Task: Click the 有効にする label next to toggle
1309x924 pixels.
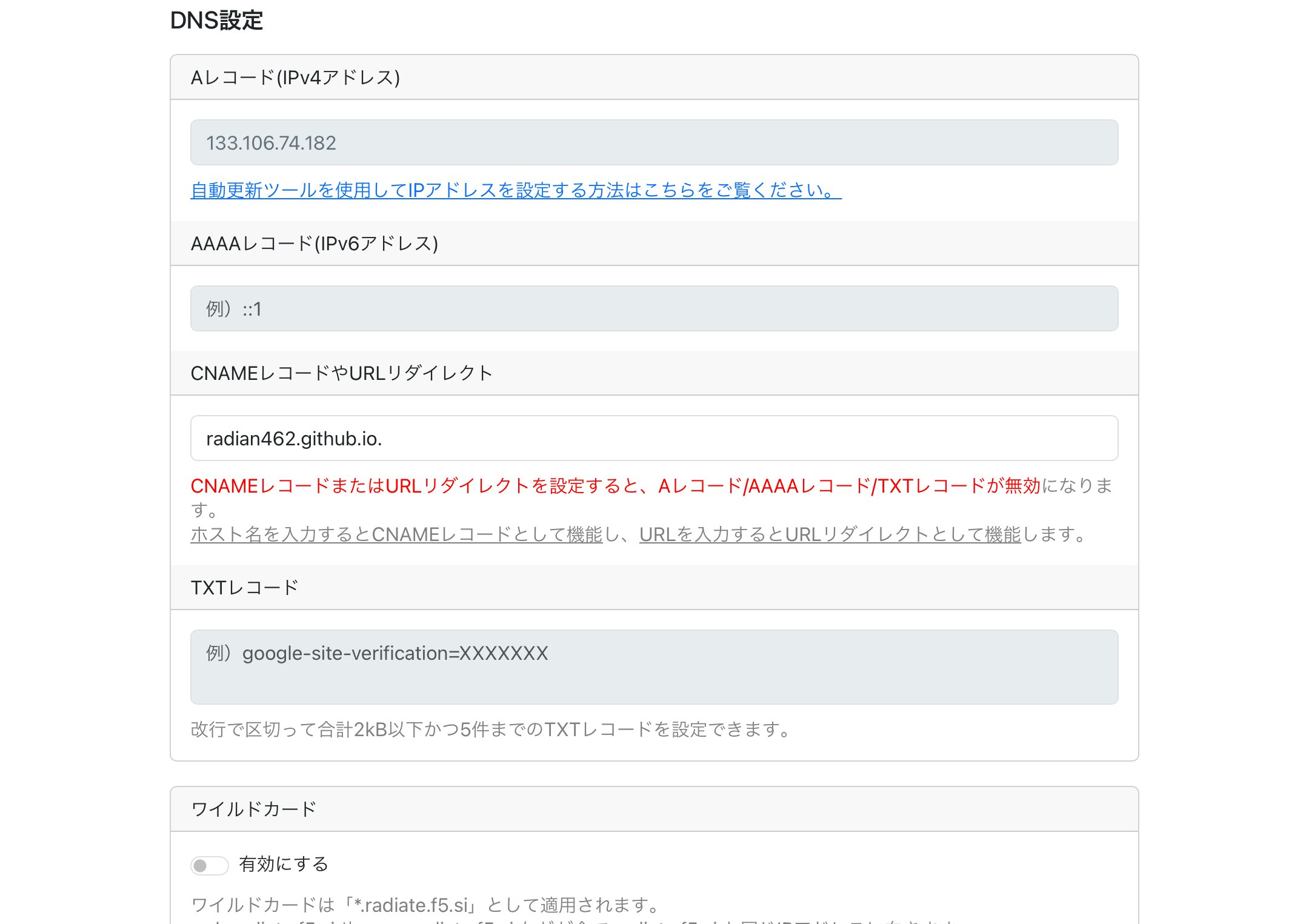Action: click(x=282, y=864)
